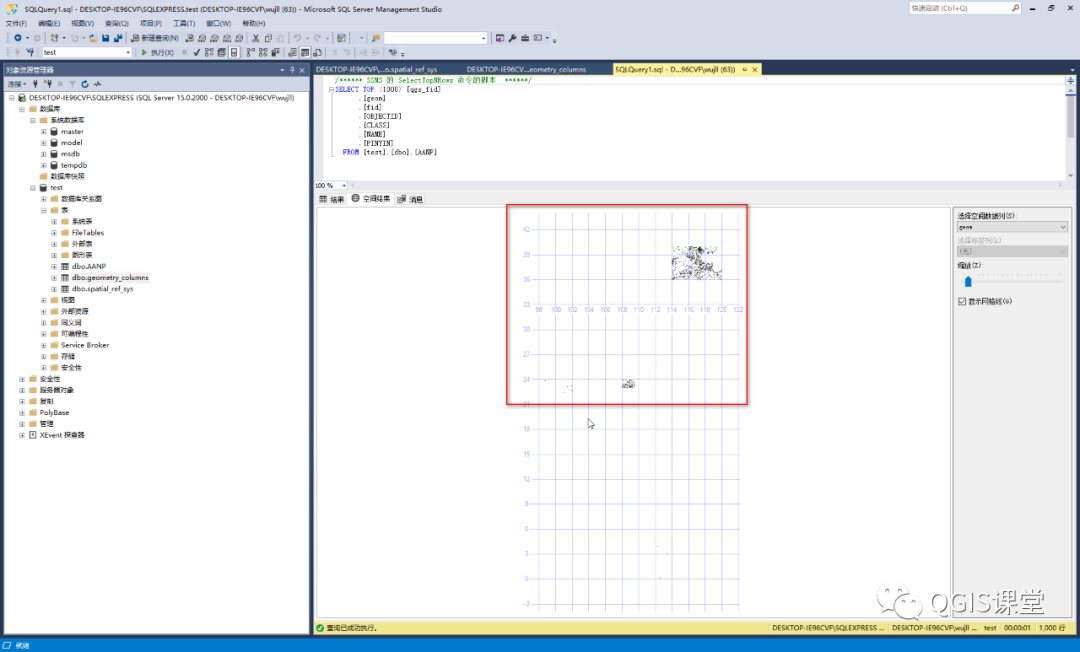Click the Toolbox icon next to the wrench
This screenshot has width=1080, height=652.
pyautogui.click(x=525, y=38)
